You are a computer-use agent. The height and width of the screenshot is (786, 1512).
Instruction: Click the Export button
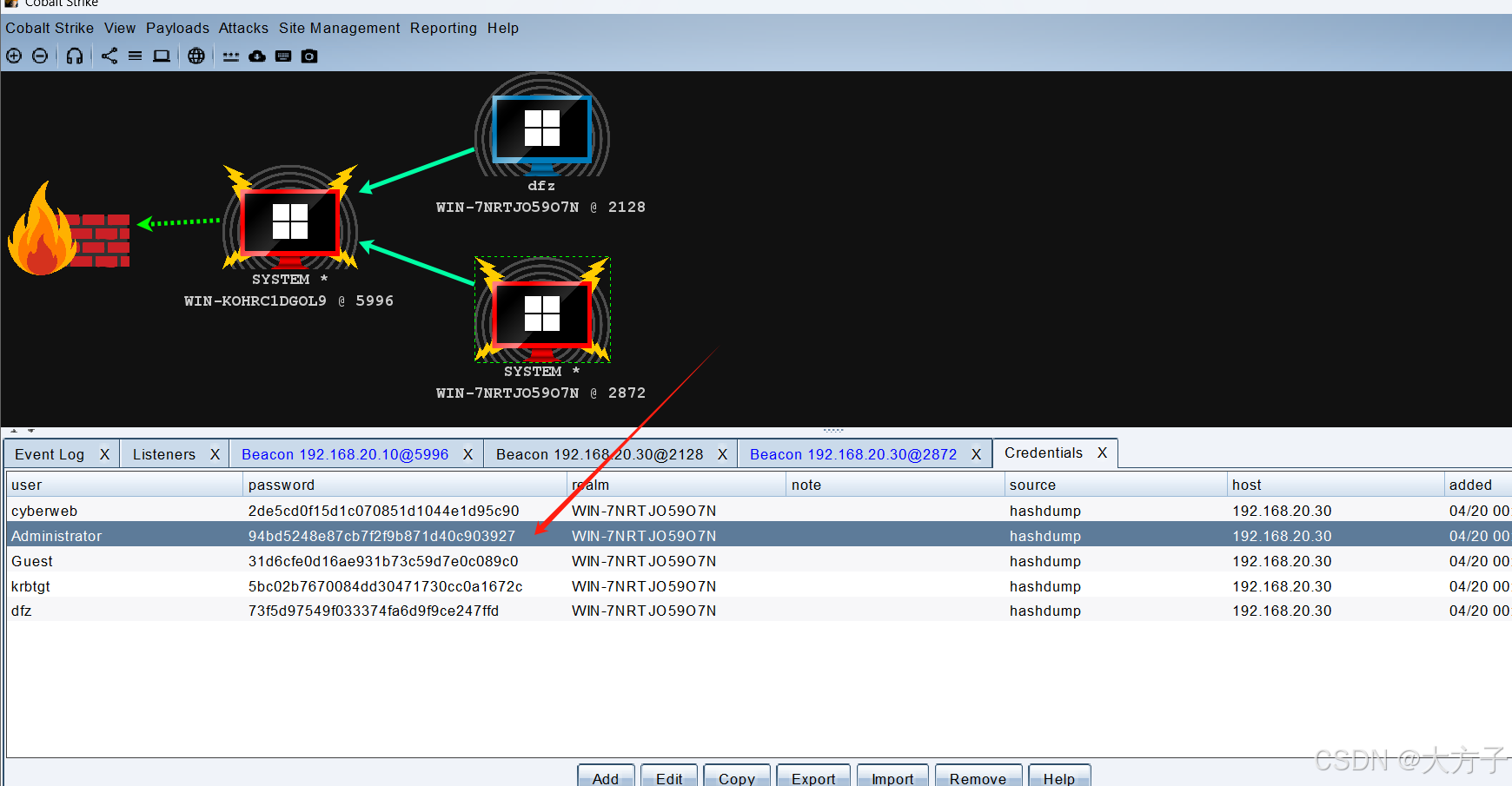[813, 776]
